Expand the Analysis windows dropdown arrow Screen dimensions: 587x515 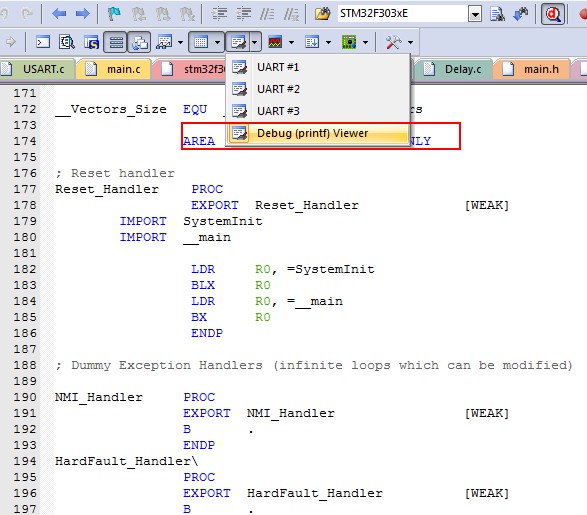point(291,42)
